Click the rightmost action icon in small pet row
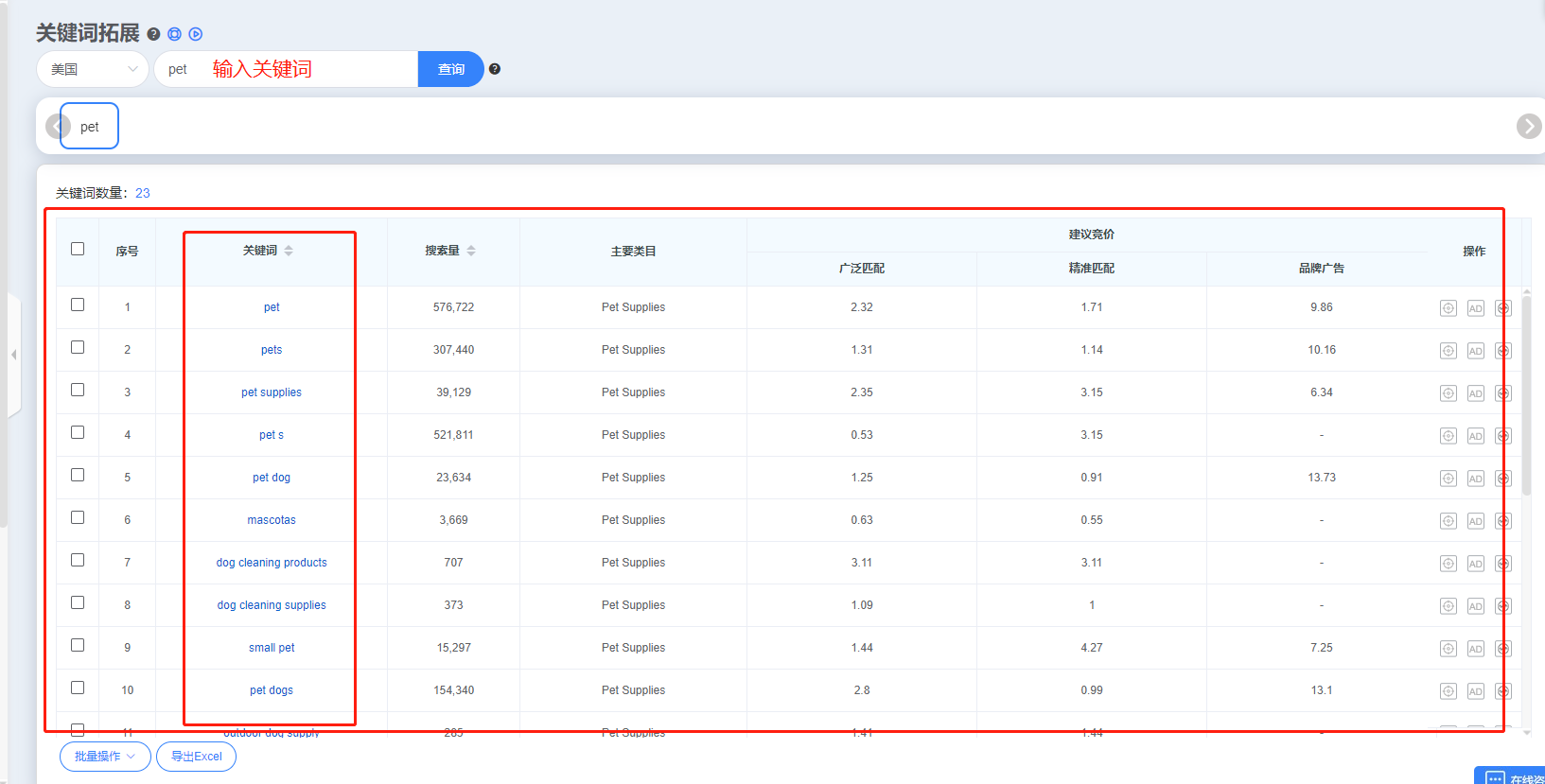1545x784 pixels. point(1503,649)
